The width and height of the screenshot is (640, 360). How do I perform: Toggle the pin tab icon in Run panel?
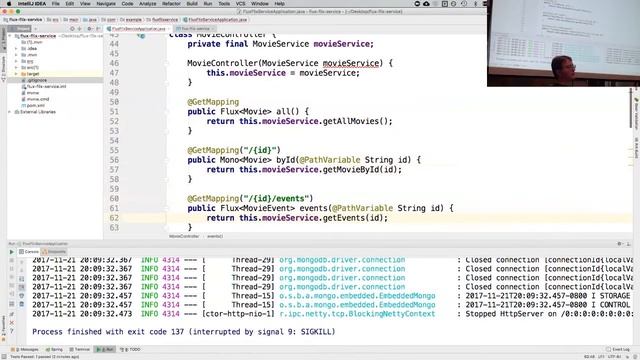12,314
